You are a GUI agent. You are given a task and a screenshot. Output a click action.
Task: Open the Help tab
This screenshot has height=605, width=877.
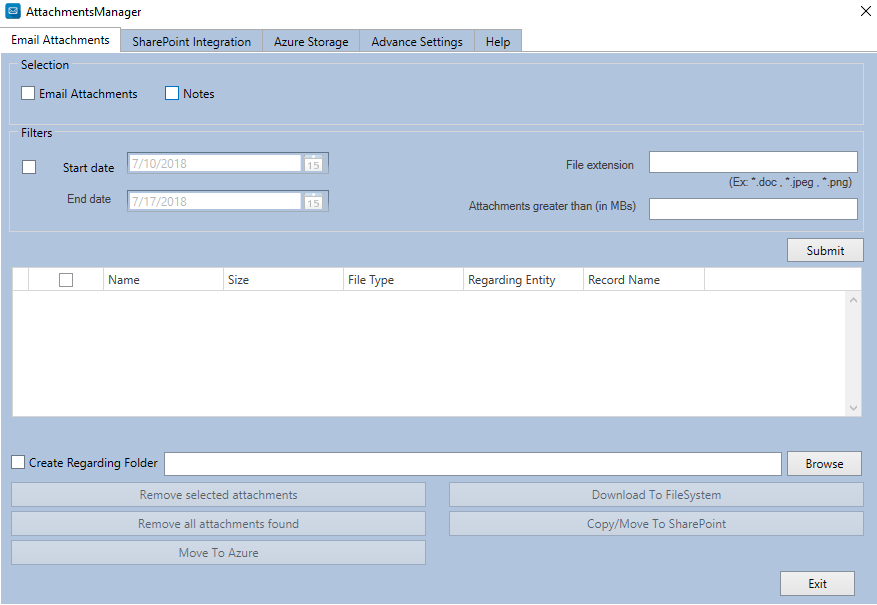tap(498, 42)
